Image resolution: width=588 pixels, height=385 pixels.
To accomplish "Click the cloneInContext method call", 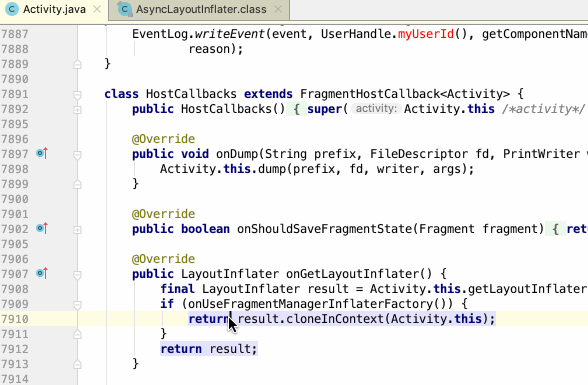I will [x=335, y=319].
